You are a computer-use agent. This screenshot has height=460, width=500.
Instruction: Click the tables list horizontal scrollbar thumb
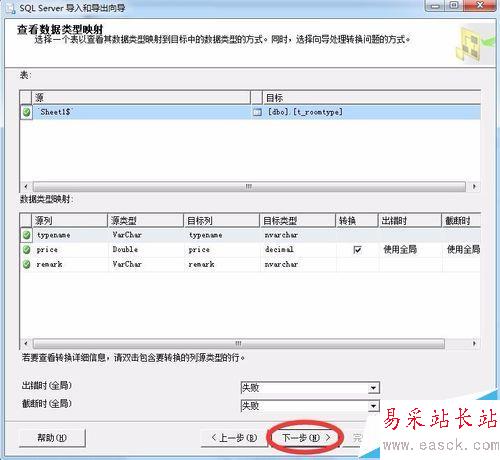pos(249,186)
